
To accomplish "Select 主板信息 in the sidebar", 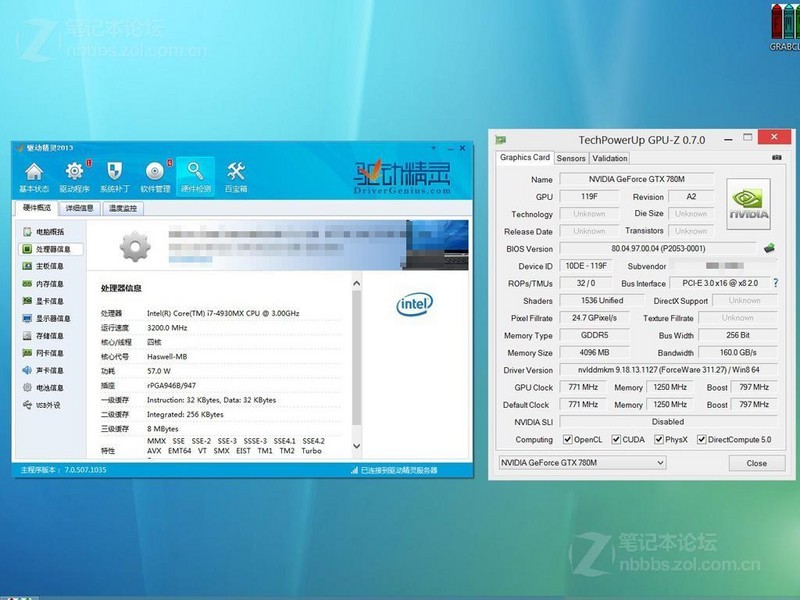I will (x=44, y=266).
